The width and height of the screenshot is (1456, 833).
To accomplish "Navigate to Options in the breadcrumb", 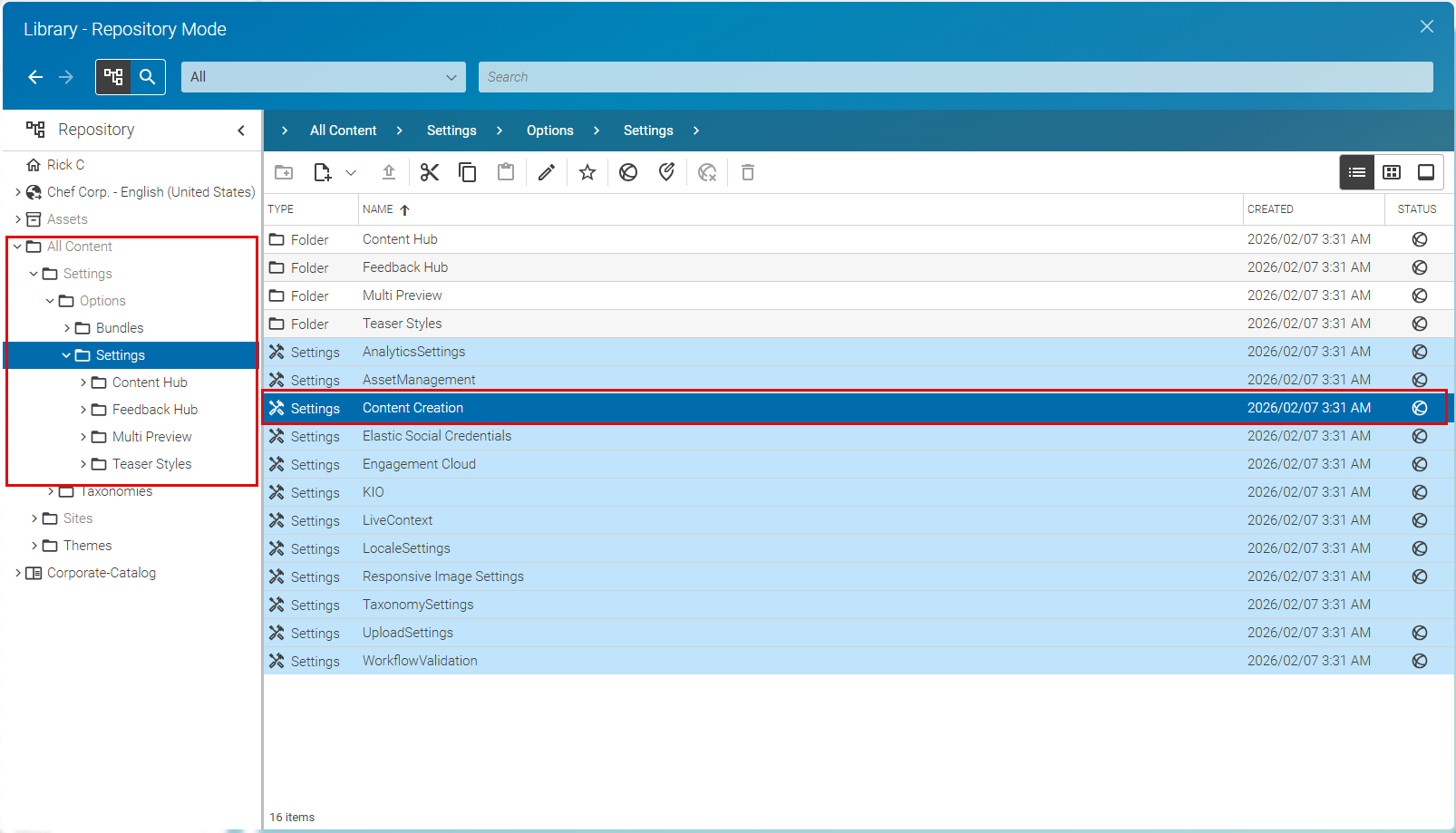I will pos(549,130).
